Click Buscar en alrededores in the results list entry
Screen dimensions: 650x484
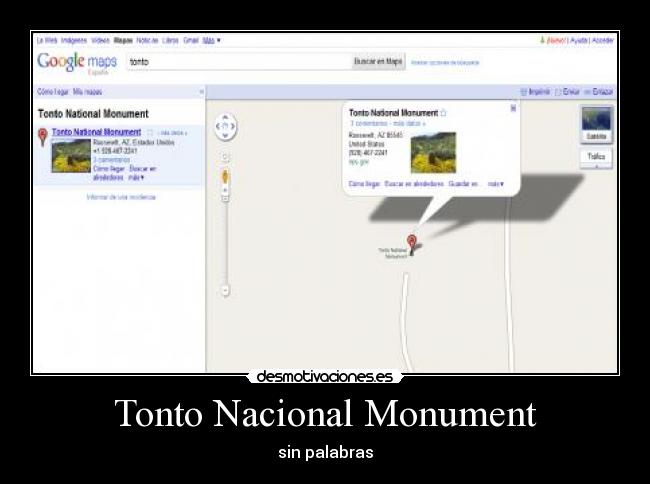coord(124,173)
